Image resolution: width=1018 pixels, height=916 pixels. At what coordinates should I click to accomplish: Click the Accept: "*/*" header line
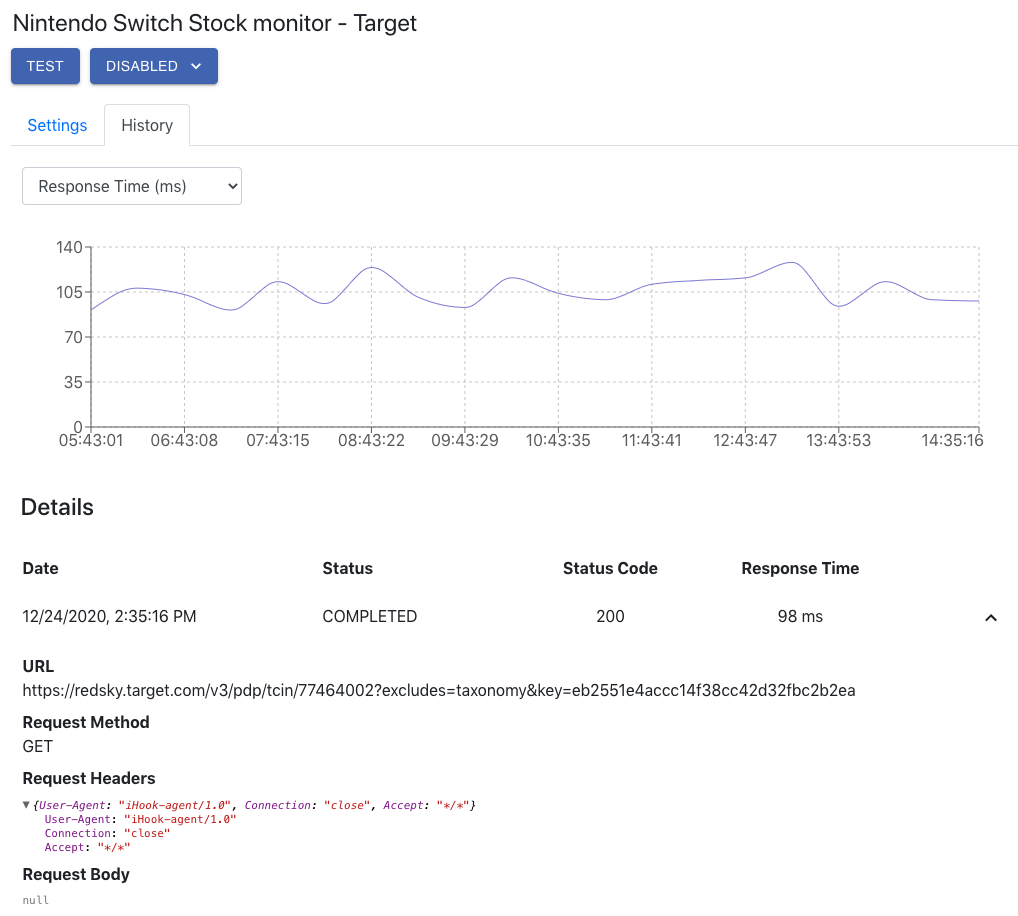coord(87,847)
